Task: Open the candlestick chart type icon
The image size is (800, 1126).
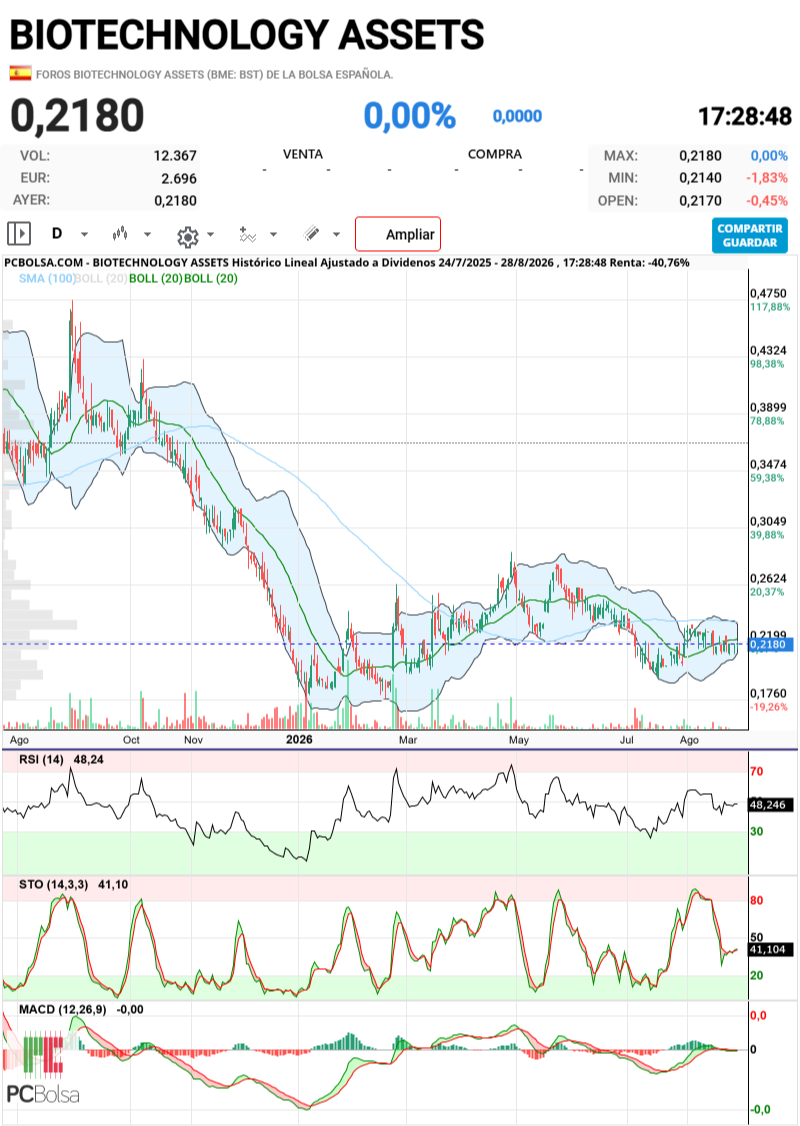Action: pos(119,233)
